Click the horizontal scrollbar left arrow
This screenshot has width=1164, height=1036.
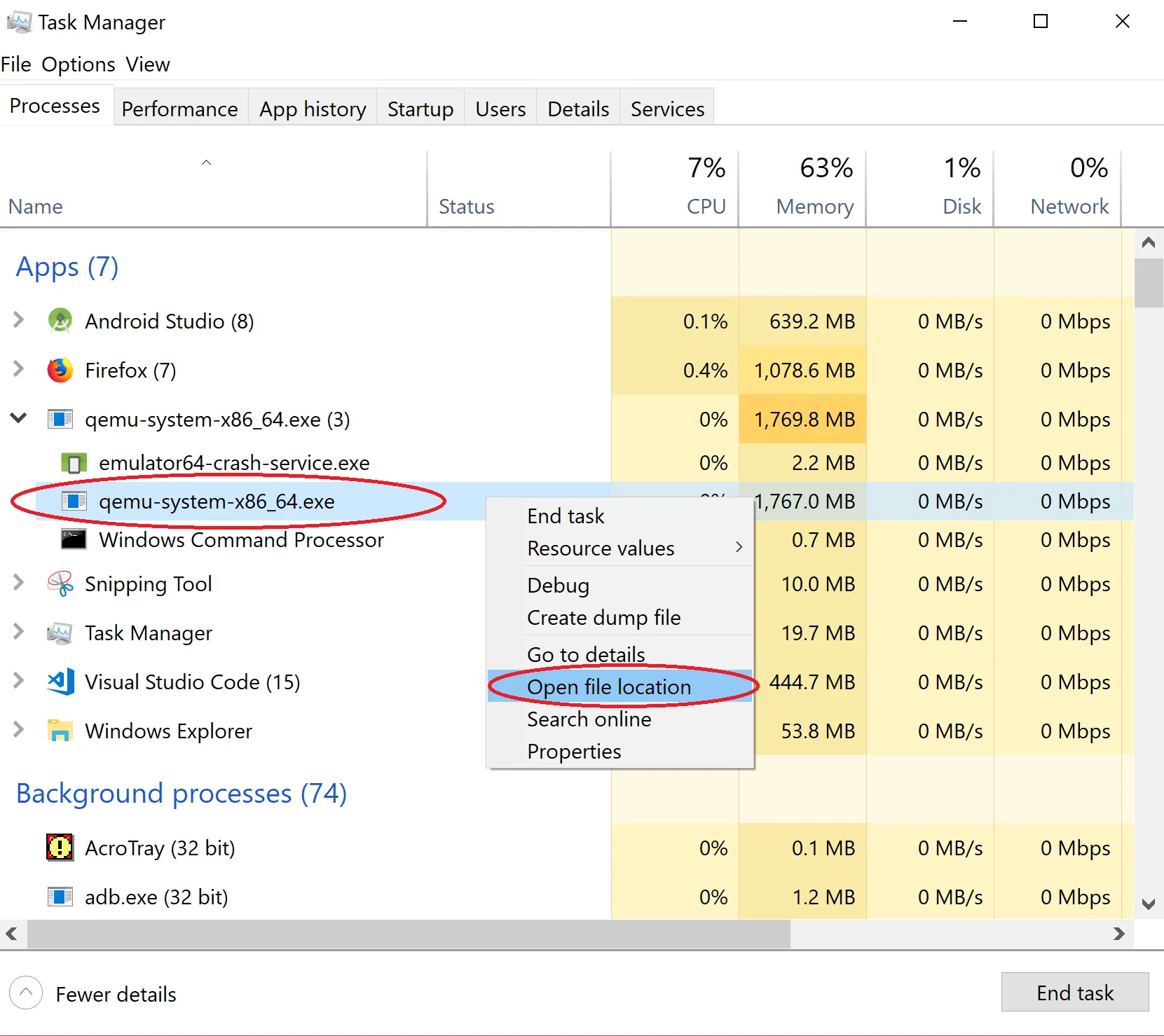(12, 934)
